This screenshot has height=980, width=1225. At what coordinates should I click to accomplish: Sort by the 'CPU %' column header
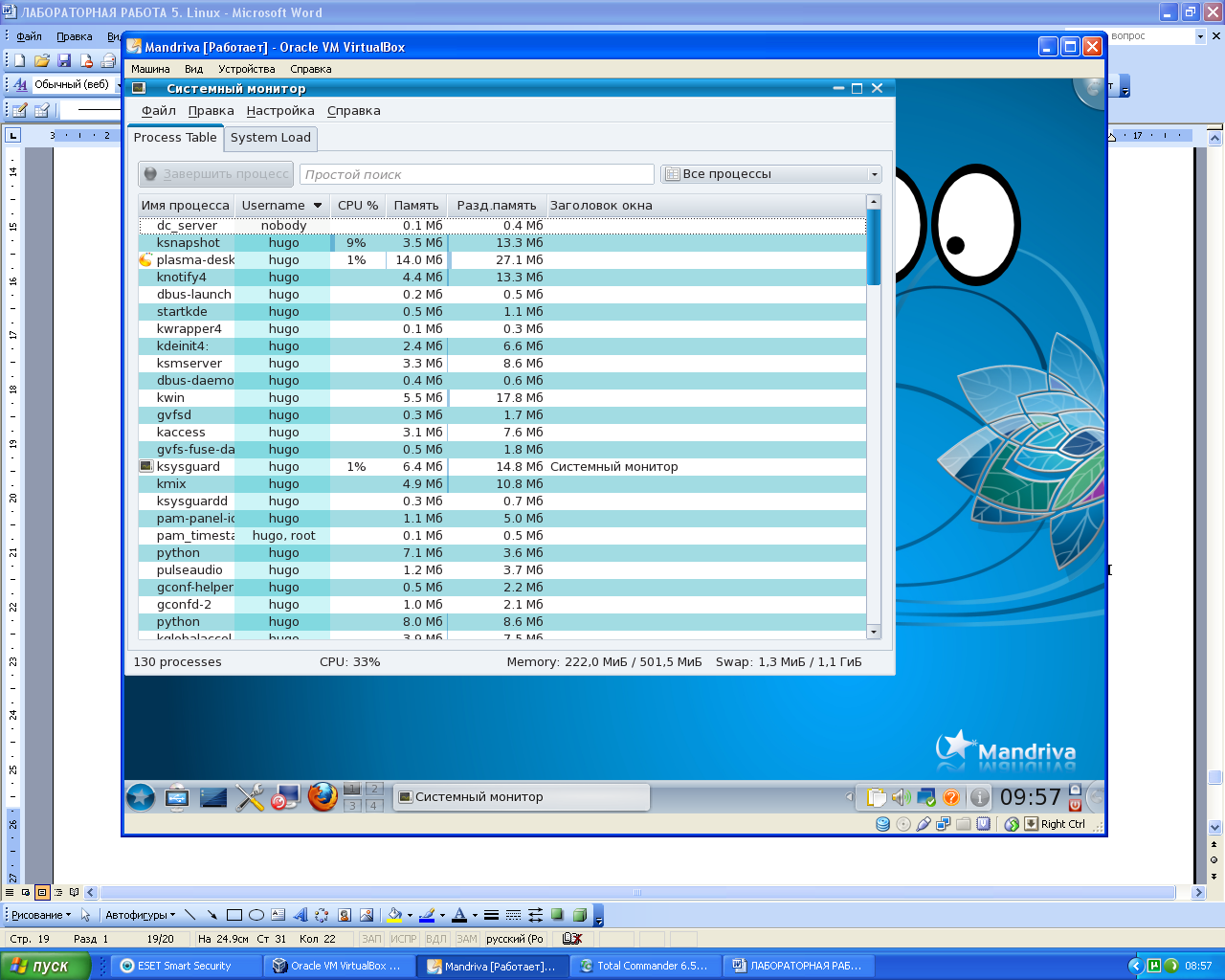pos(358,206)
